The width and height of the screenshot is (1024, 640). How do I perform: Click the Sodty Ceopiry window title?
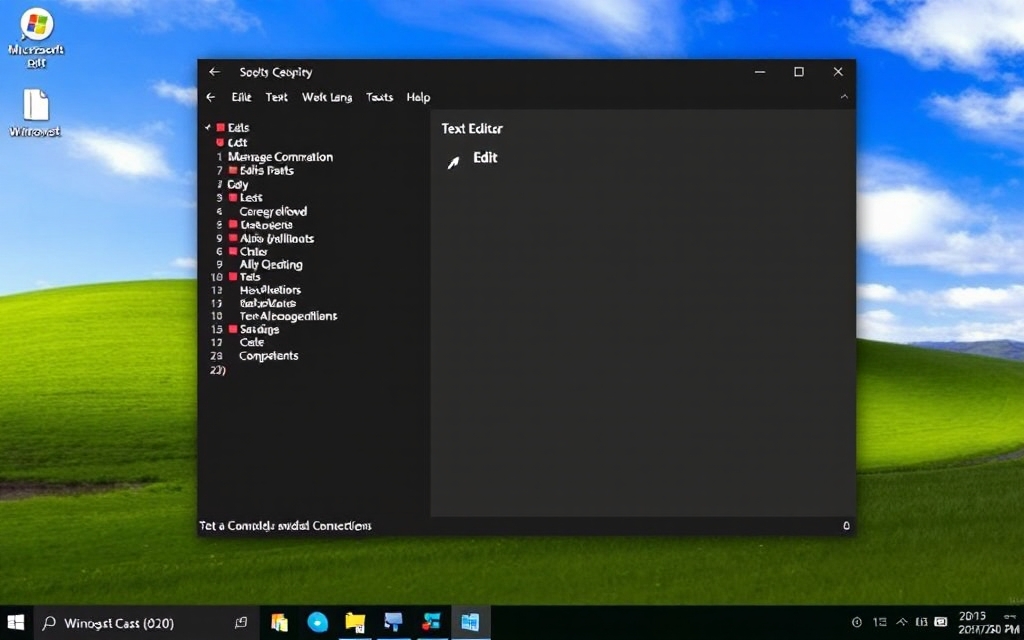click(x=276, y=72)
